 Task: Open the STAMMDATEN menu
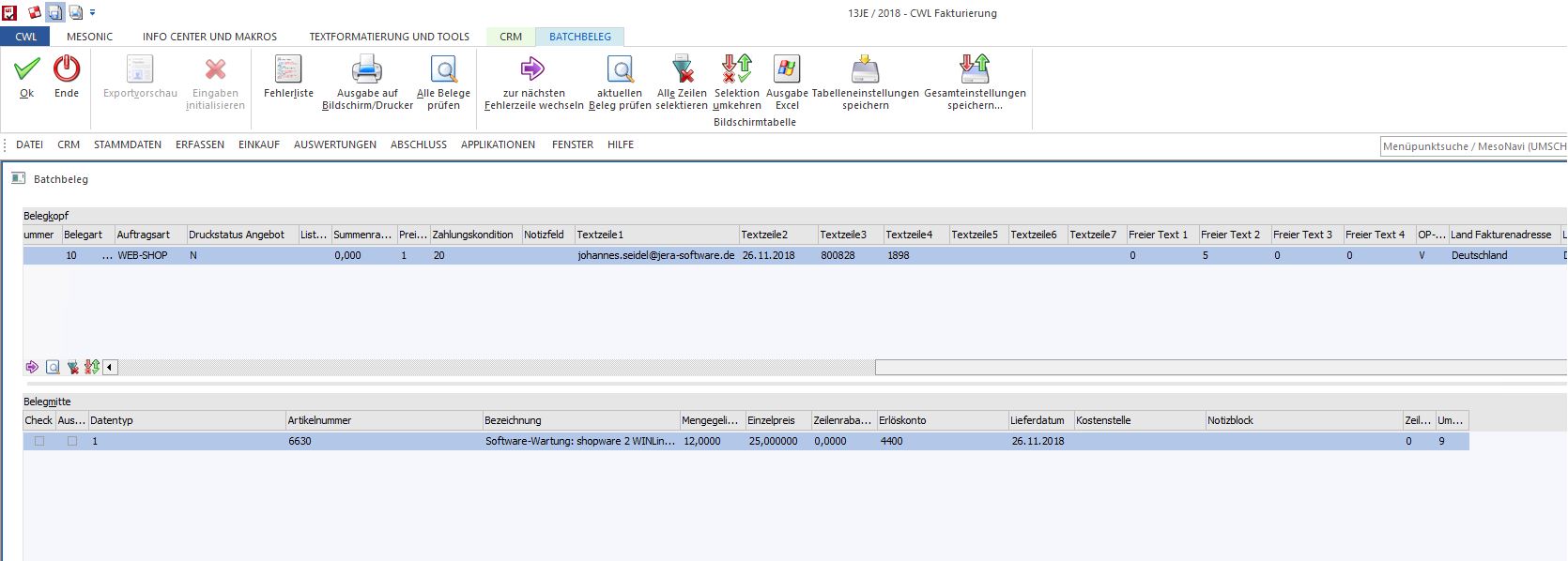[x=128, y=144]
